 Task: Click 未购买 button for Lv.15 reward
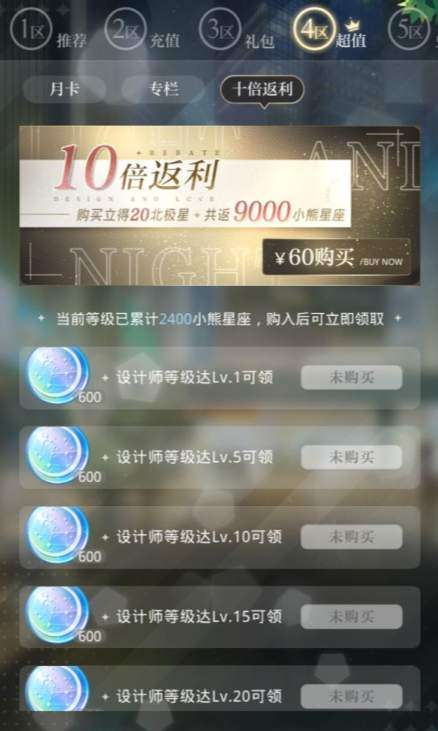pyautogui.click(x=351, y=617)
